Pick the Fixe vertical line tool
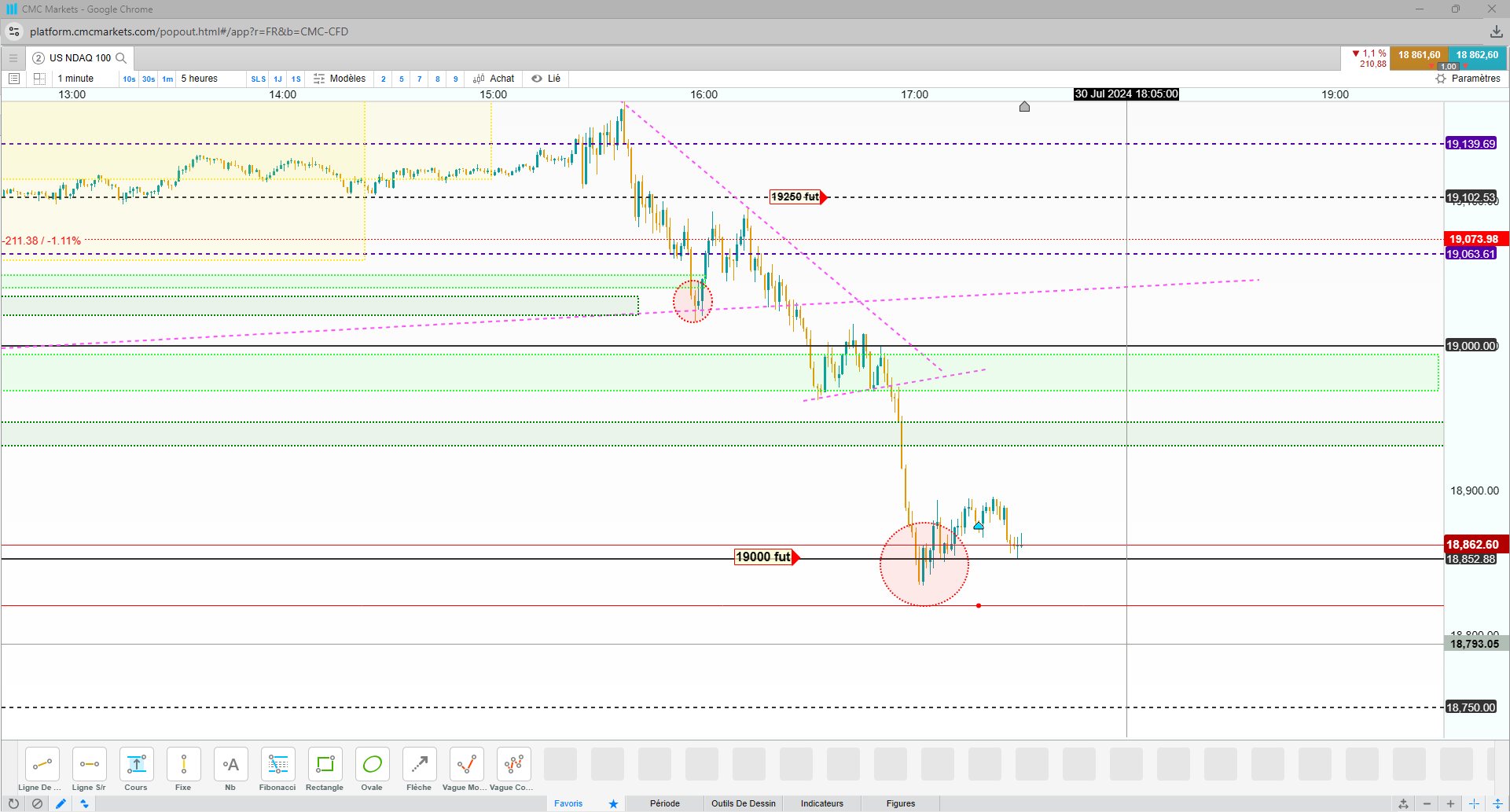Viewport: 1510px width, 812px height. point(184,764)
